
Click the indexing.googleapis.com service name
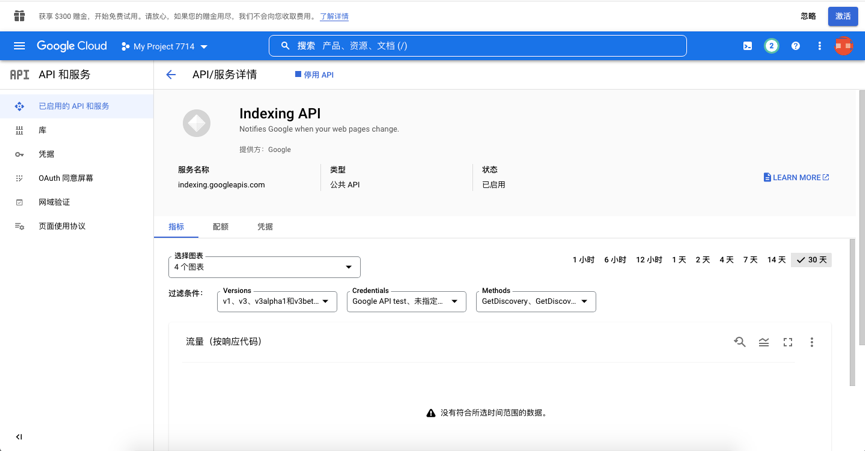(221, 185)
